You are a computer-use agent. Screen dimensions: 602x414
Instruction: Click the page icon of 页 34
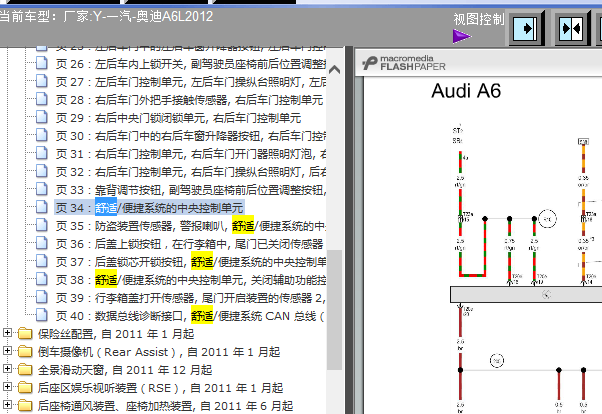tap(41, 207)
